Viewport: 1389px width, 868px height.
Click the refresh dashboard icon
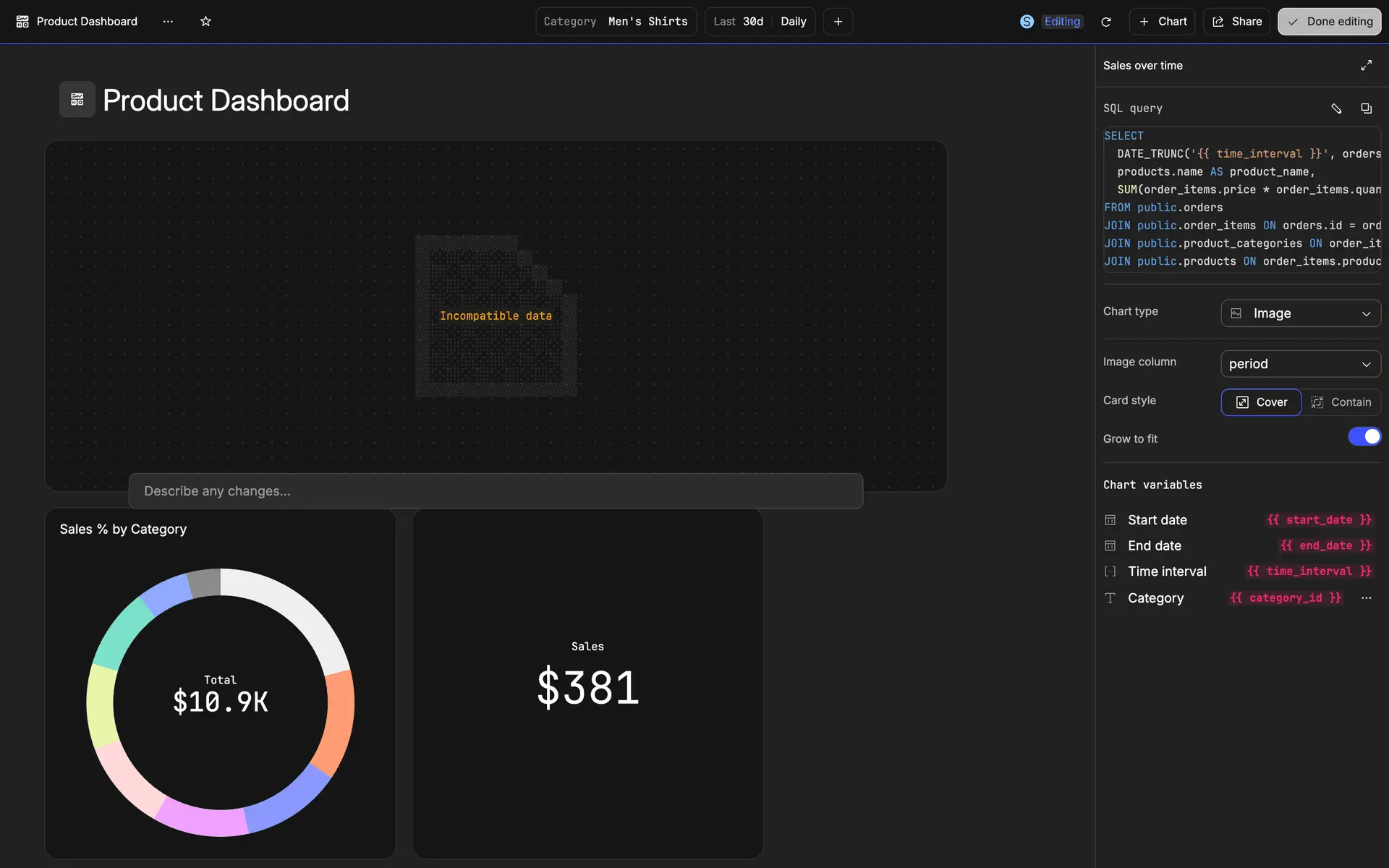click(1105, 22)
